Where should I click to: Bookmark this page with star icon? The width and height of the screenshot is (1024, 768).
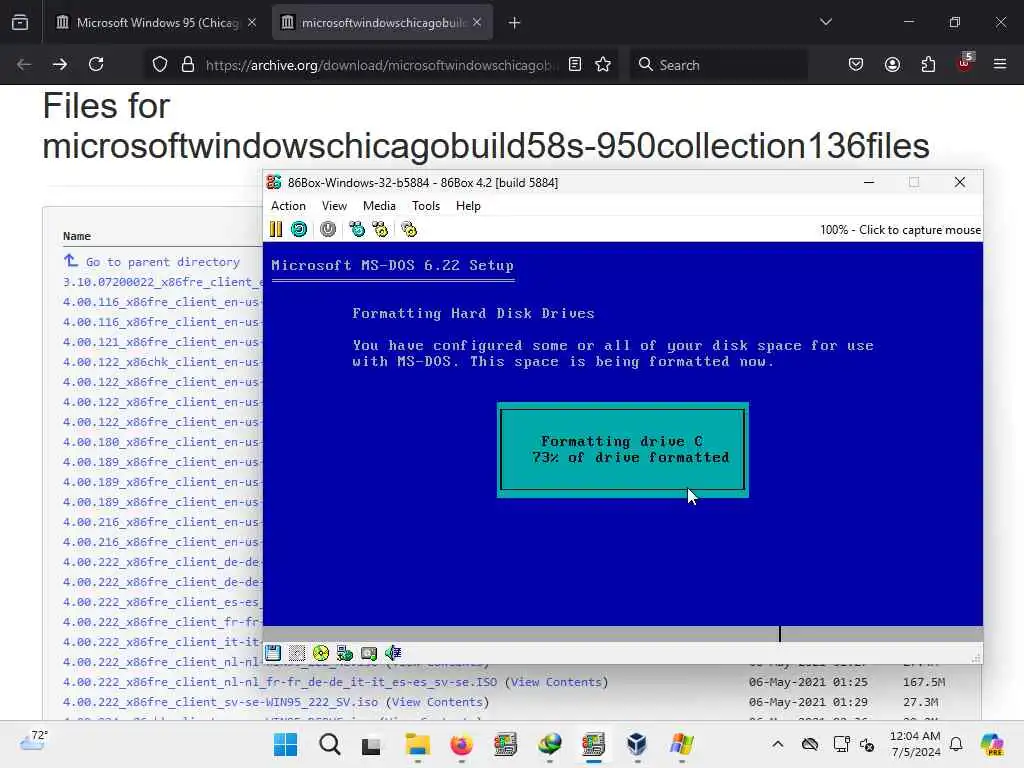pyautogui.click(x=603, y=64)
